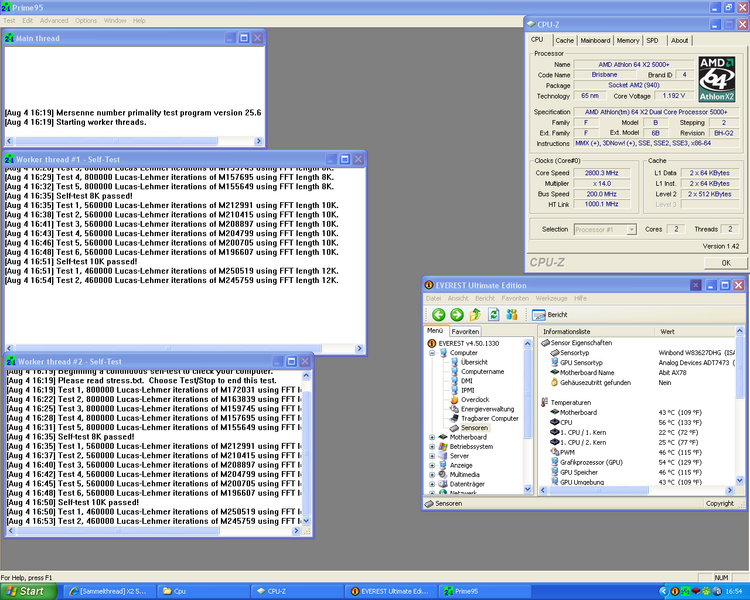Click Core Speed value 2800.3 MHz
Image resolution: width=750 pixels, height=600 pixels.
click(602, 173)
